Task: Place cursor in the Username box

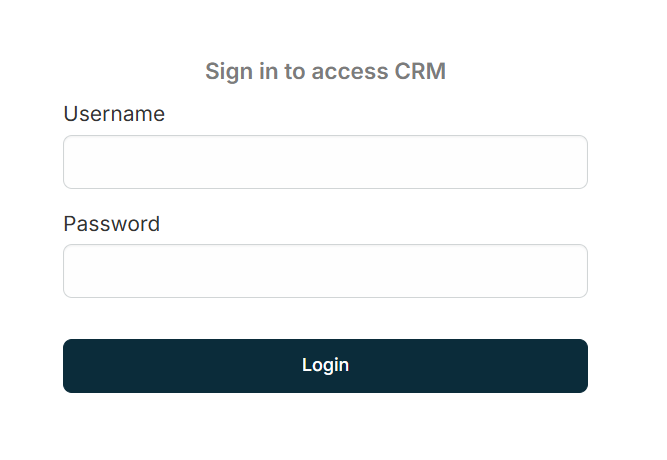Action: 325,162
